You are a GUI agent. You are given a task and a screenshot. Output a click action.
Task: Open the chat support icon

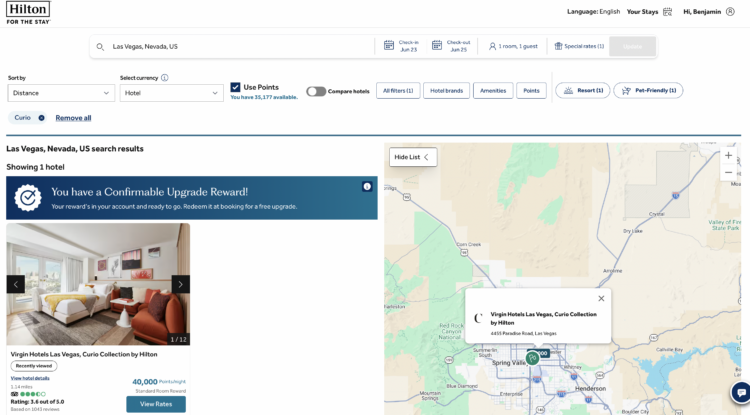[739, 392]
